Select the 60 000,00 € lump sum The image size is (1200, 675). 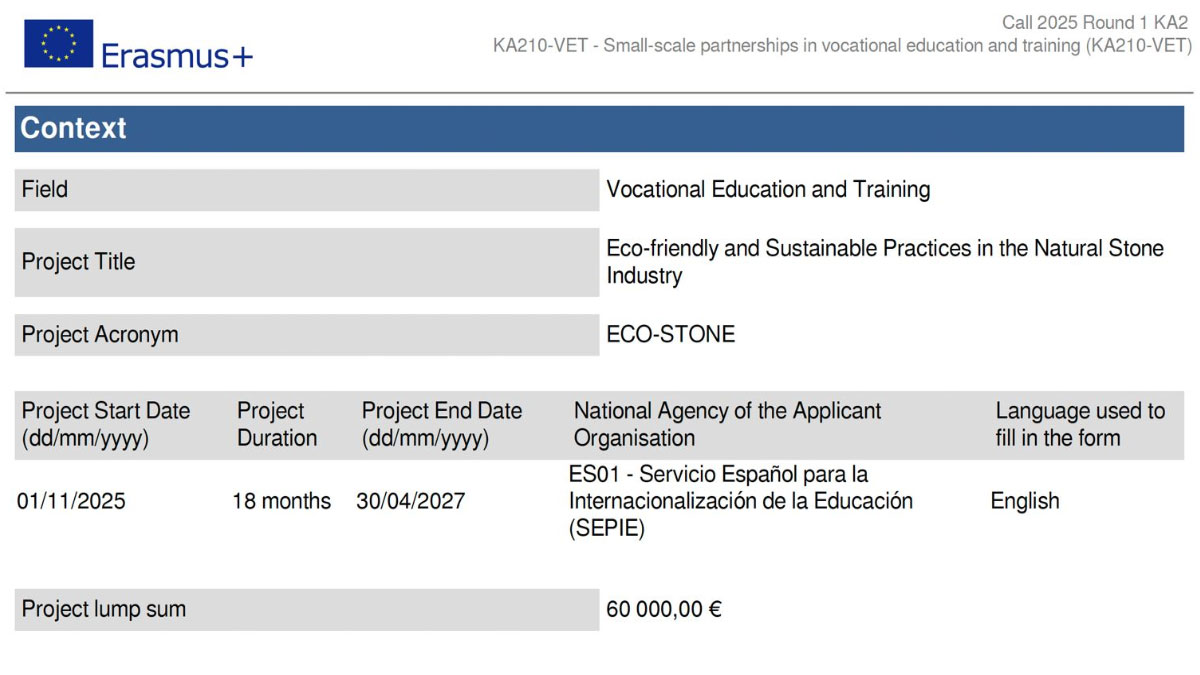(x=664, y=609)
